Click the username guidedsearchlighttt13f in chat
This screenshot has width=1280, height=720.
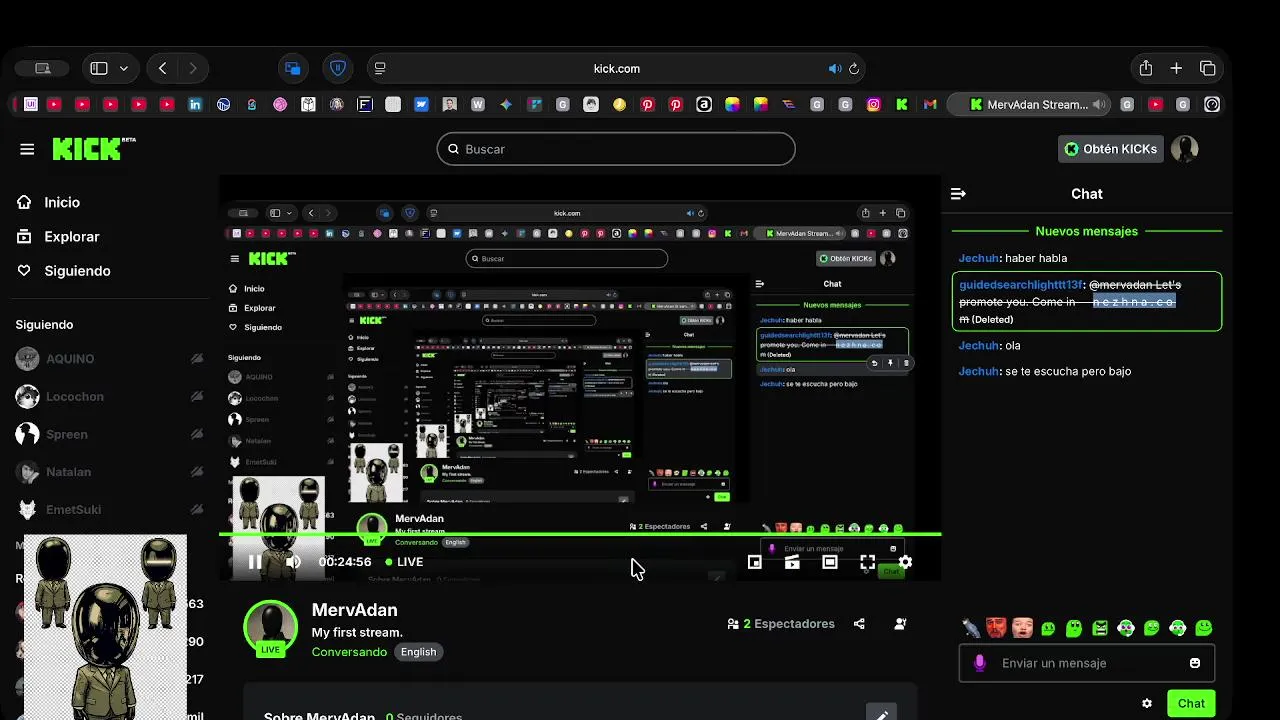click(x=1021, y=285)
